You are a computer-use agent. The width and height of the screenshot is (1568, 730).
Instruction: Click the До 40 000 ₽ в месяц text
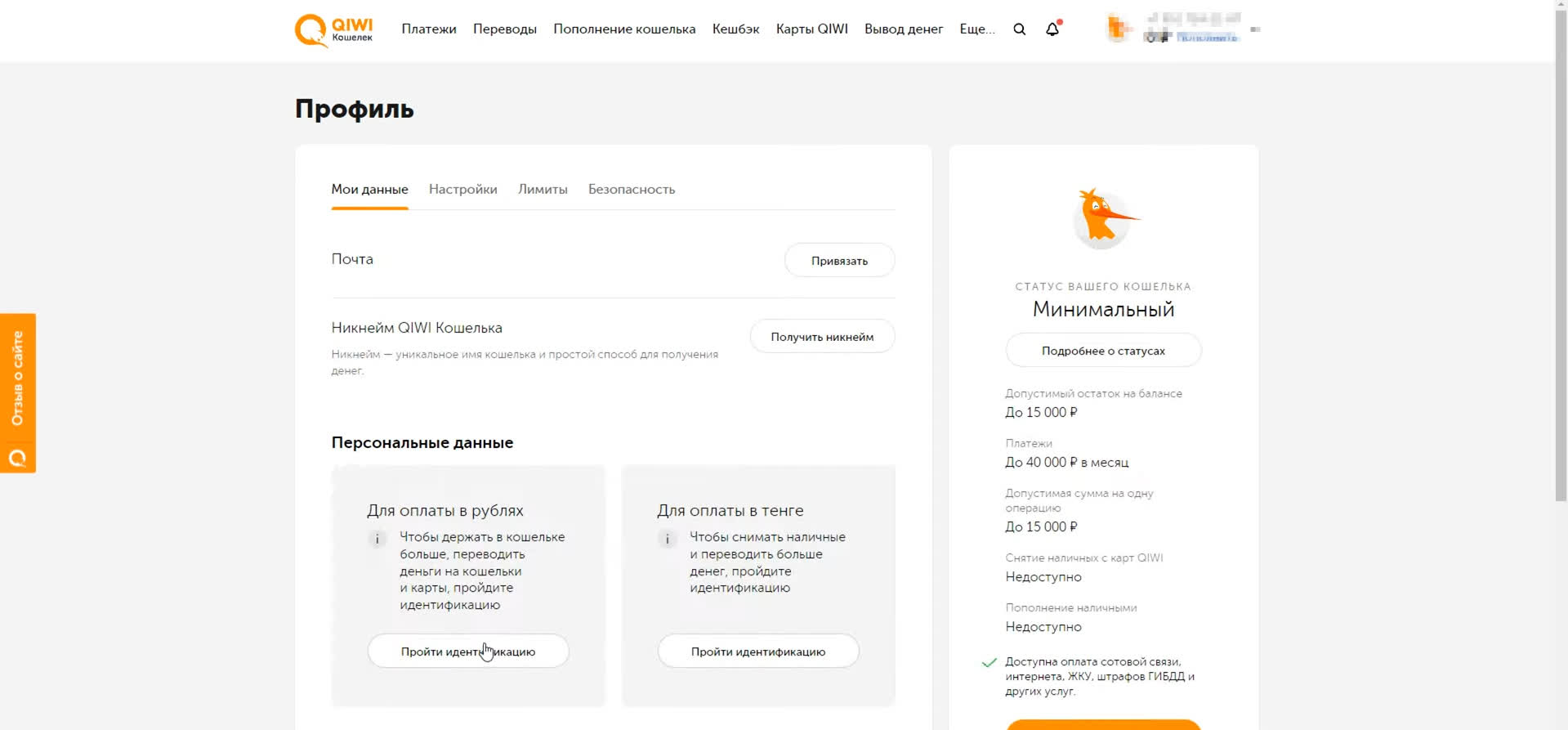[1067, 463]
